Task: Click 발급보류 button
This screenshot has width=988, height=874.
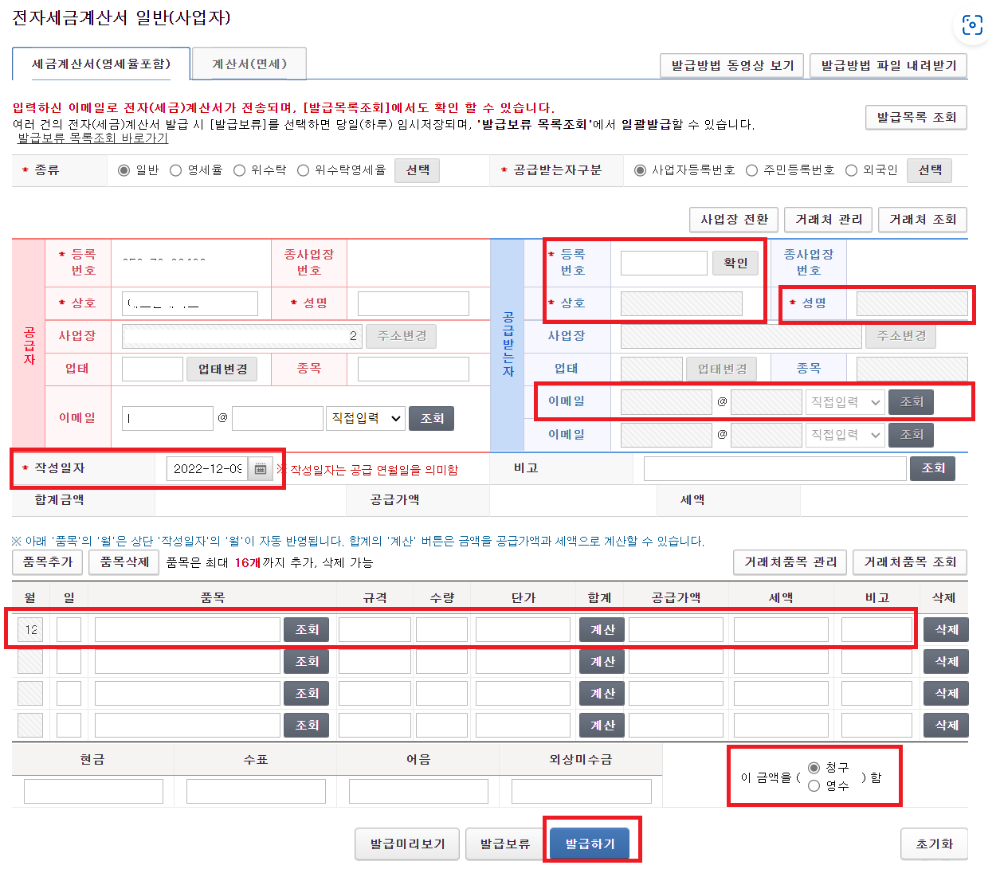Action: (x=505, y=844)
